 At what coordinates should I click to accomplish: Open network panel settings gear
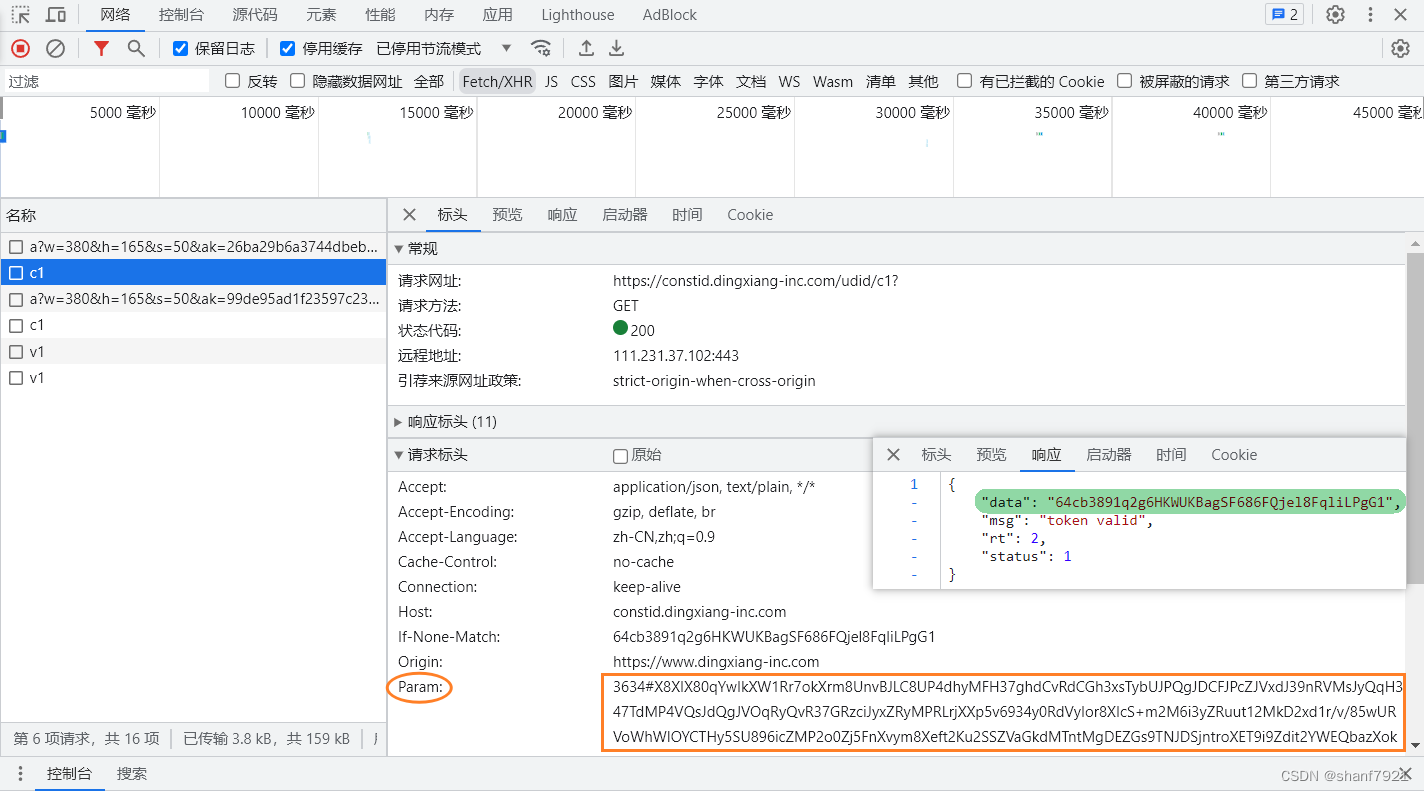pos(1401,48)
